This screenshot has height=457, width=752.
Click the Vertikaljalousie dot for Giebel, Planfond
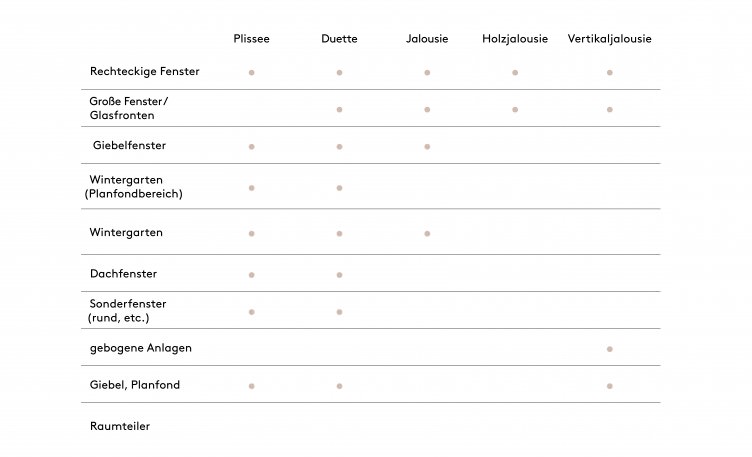tap(609, 385)
